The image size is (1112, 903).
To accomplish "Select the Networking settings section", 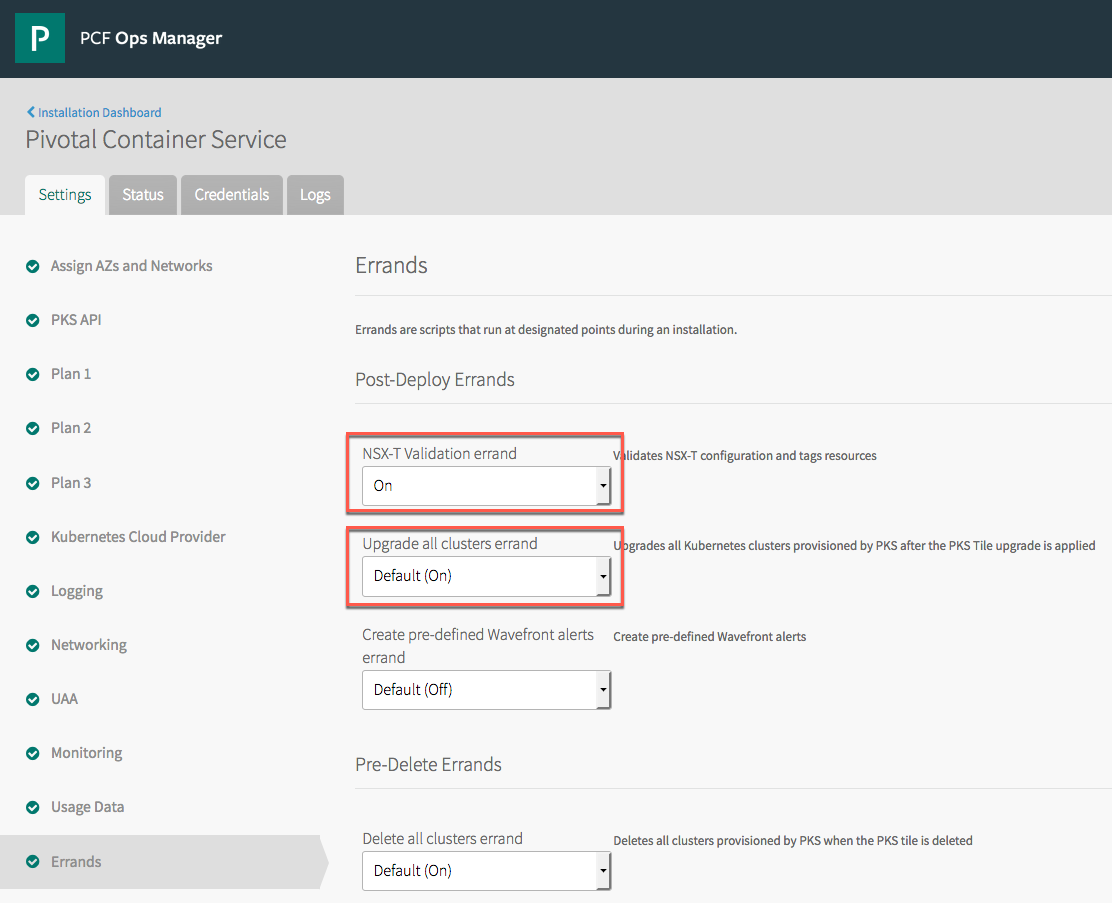I will [89, 645].
